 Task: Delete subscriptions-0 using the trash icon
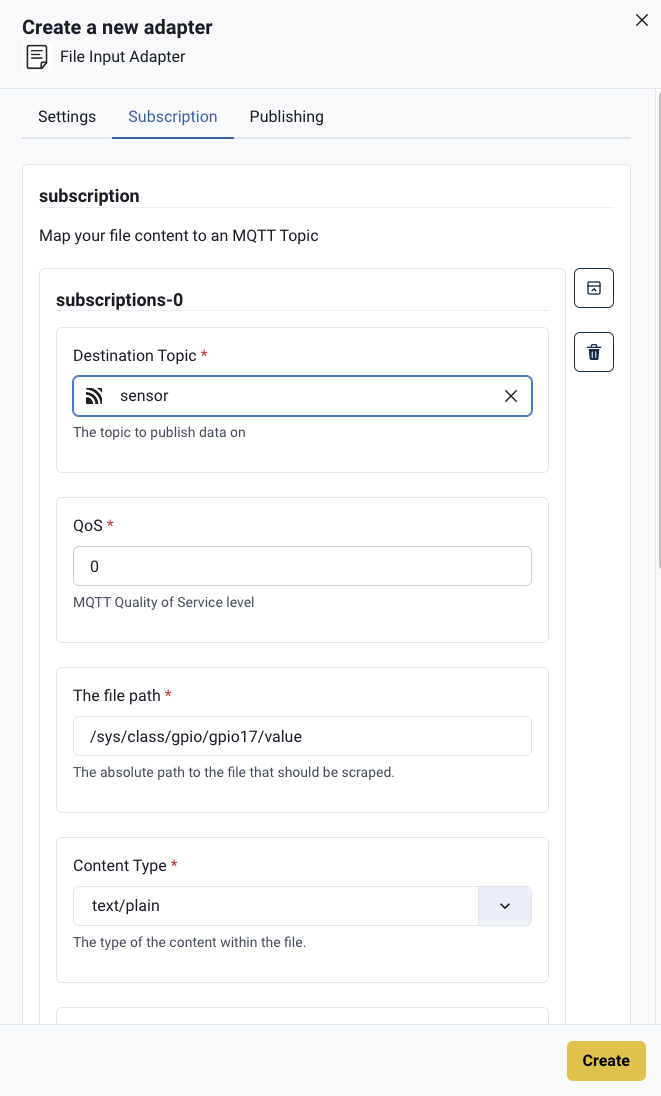coord(594,352)
